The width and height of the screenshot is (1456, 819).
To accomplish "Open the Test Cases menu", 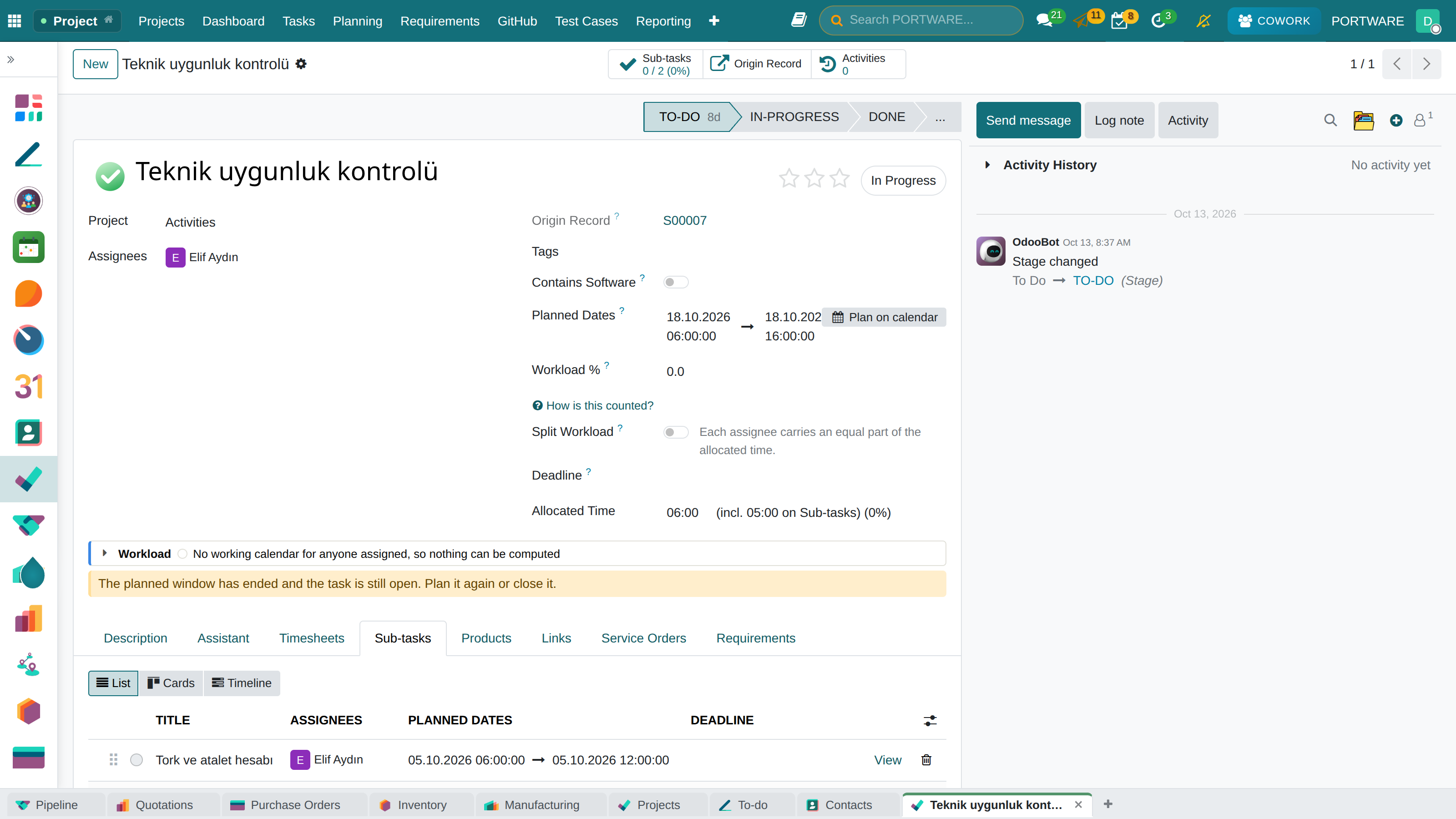I will click(x=586, y=21).
